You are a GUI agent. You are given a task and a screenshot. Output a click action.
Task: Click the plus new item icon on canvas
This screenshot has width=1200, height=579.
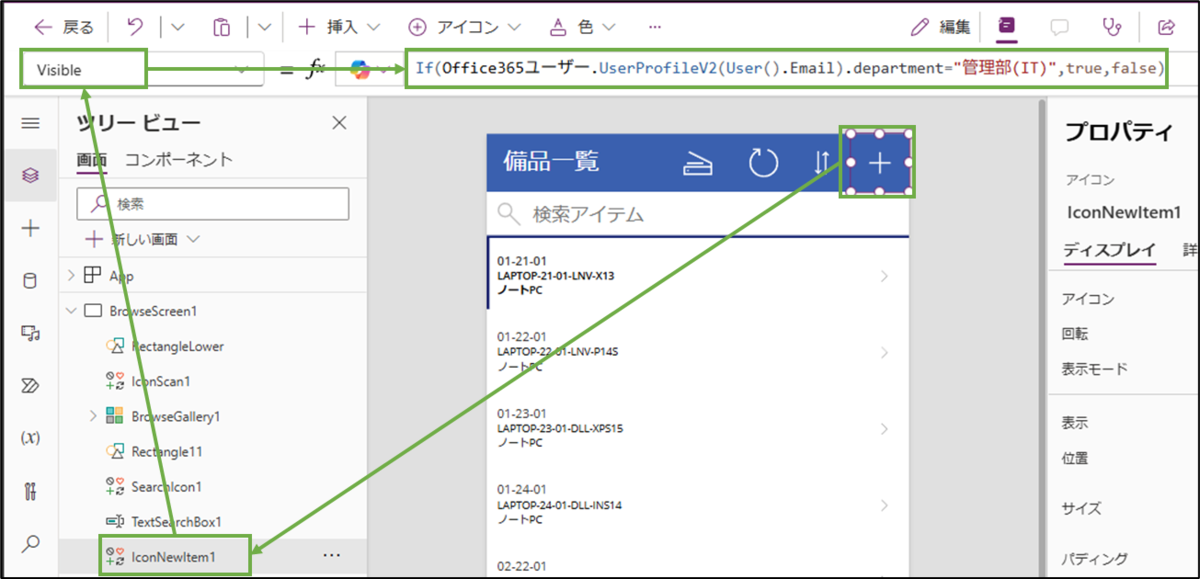(x=879, y=162)
